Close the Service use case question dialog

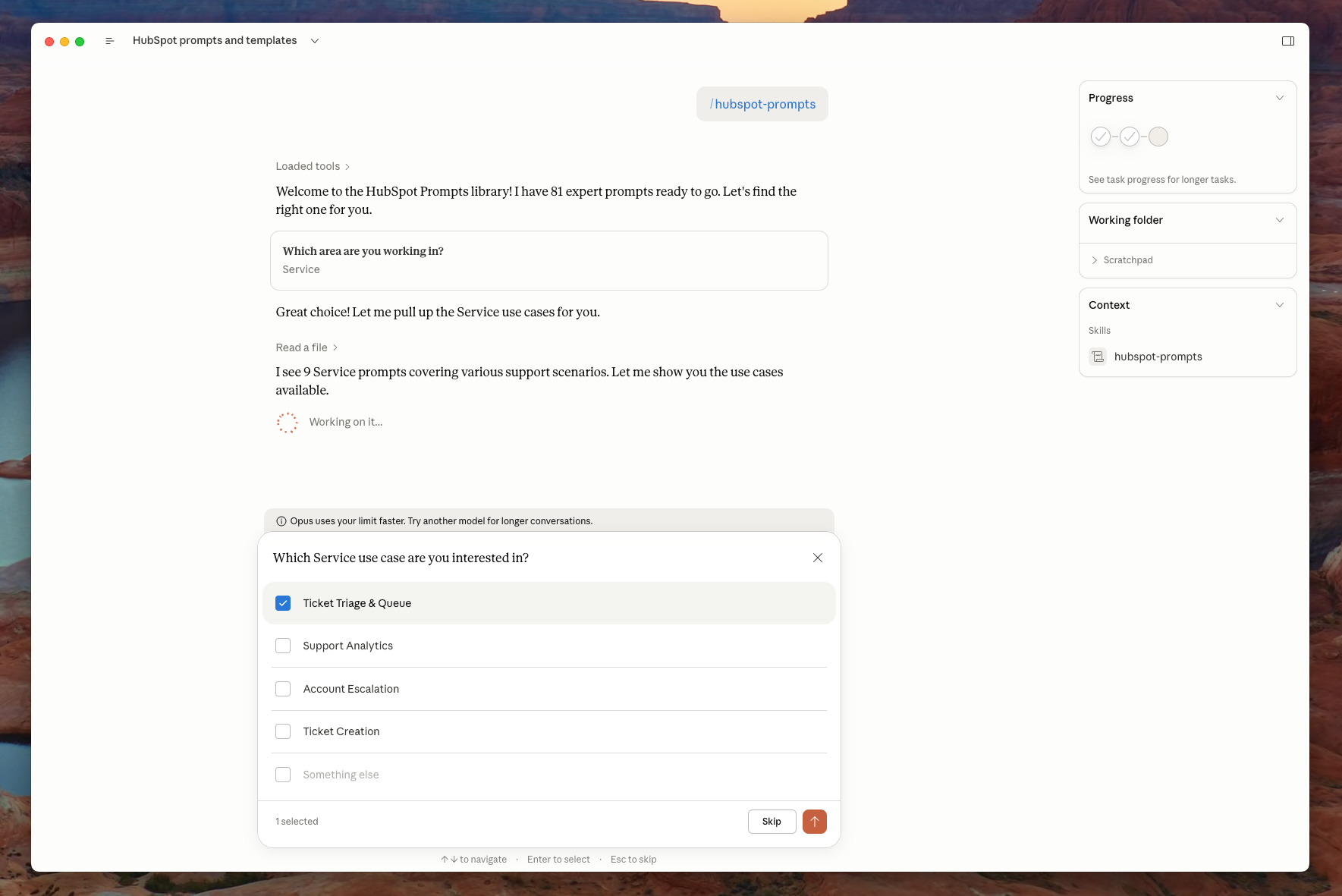click(818, 558)
